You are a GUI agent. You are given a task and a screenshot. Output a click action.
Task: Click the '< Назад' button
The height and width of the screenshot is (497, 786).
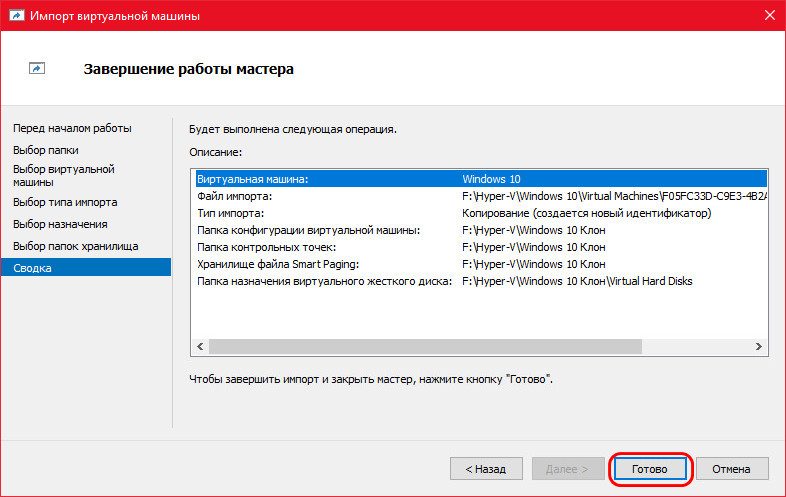486,468
